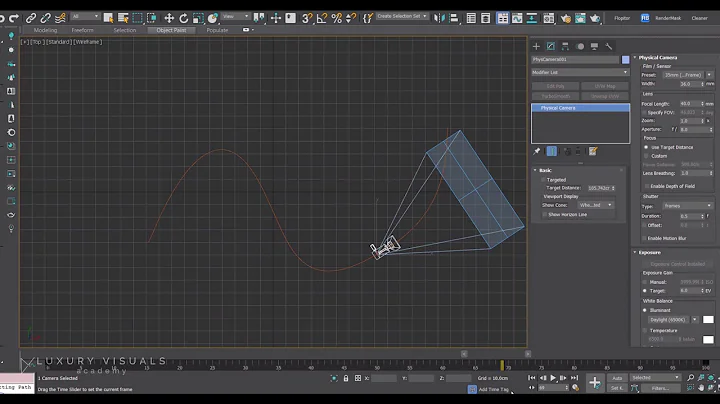Open the Utilities tab in command panel
This screenshot has height=404, width=720.
[609, 46]
